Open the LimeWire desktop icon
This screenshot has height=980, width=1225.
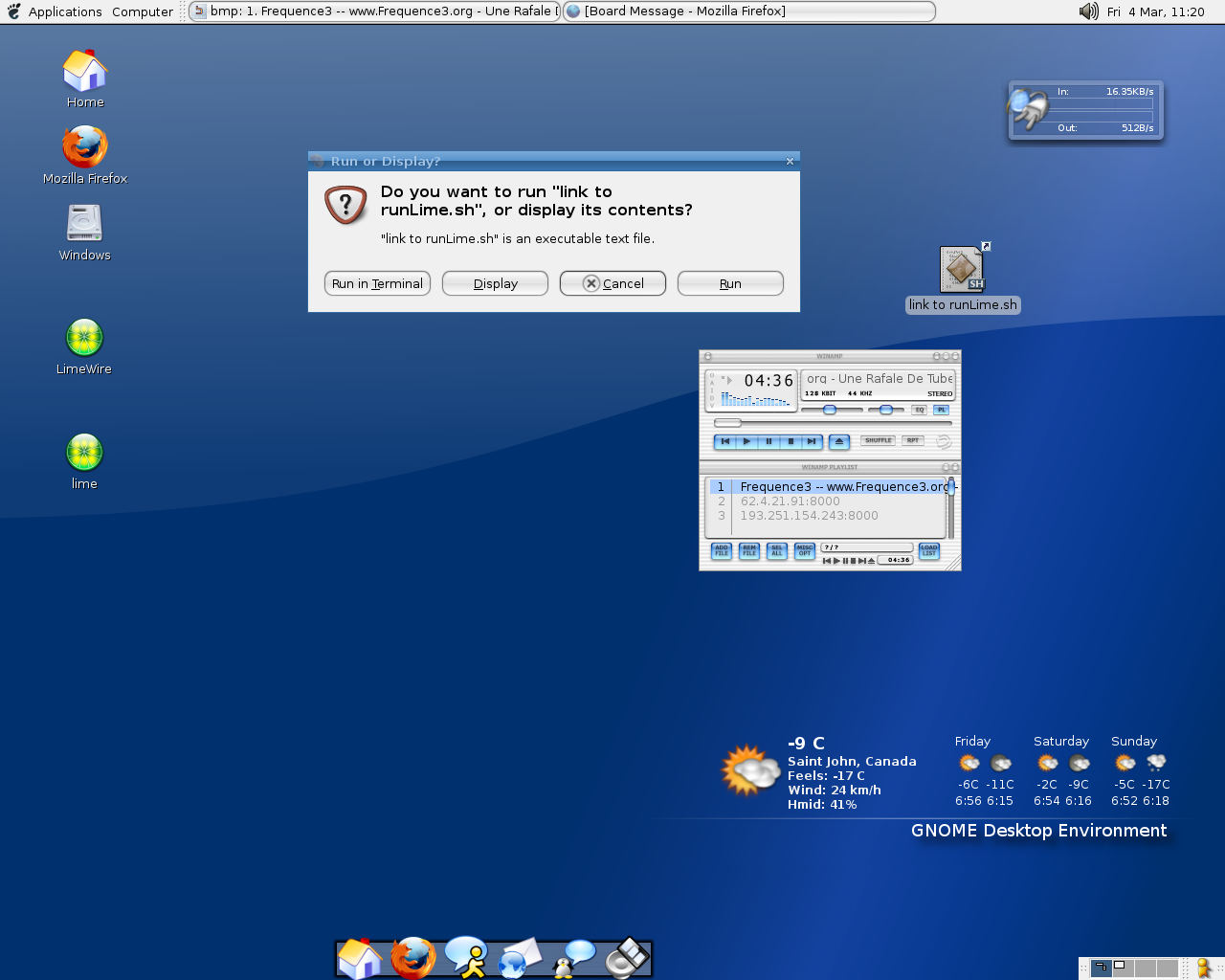click(83, 338)
